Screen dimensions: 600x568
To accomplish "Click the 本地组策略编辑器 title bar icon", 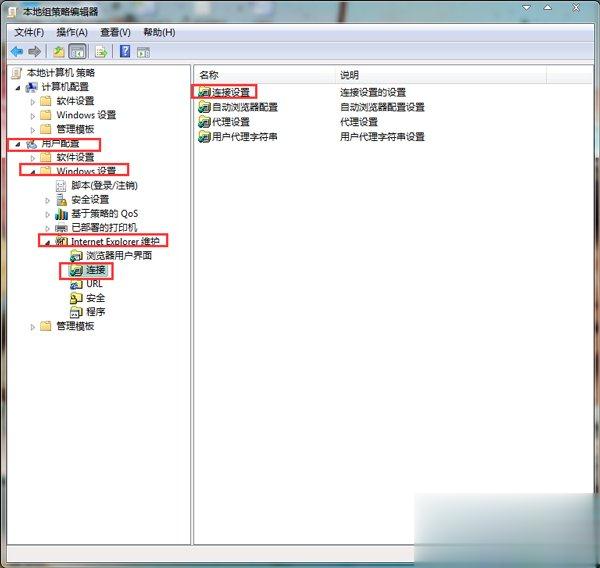I will point(12,12).
